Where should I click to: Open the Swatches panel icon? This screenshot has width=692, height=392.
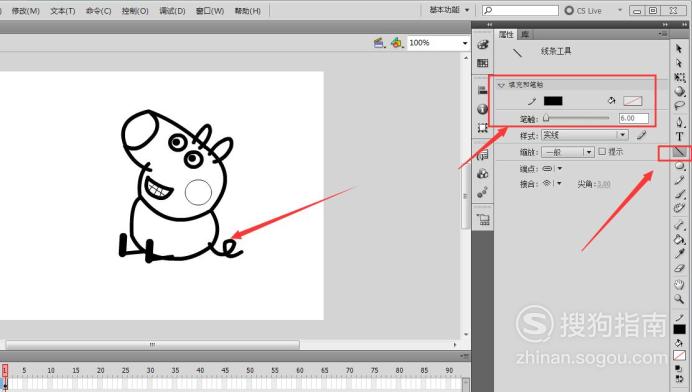coord(483,63)
